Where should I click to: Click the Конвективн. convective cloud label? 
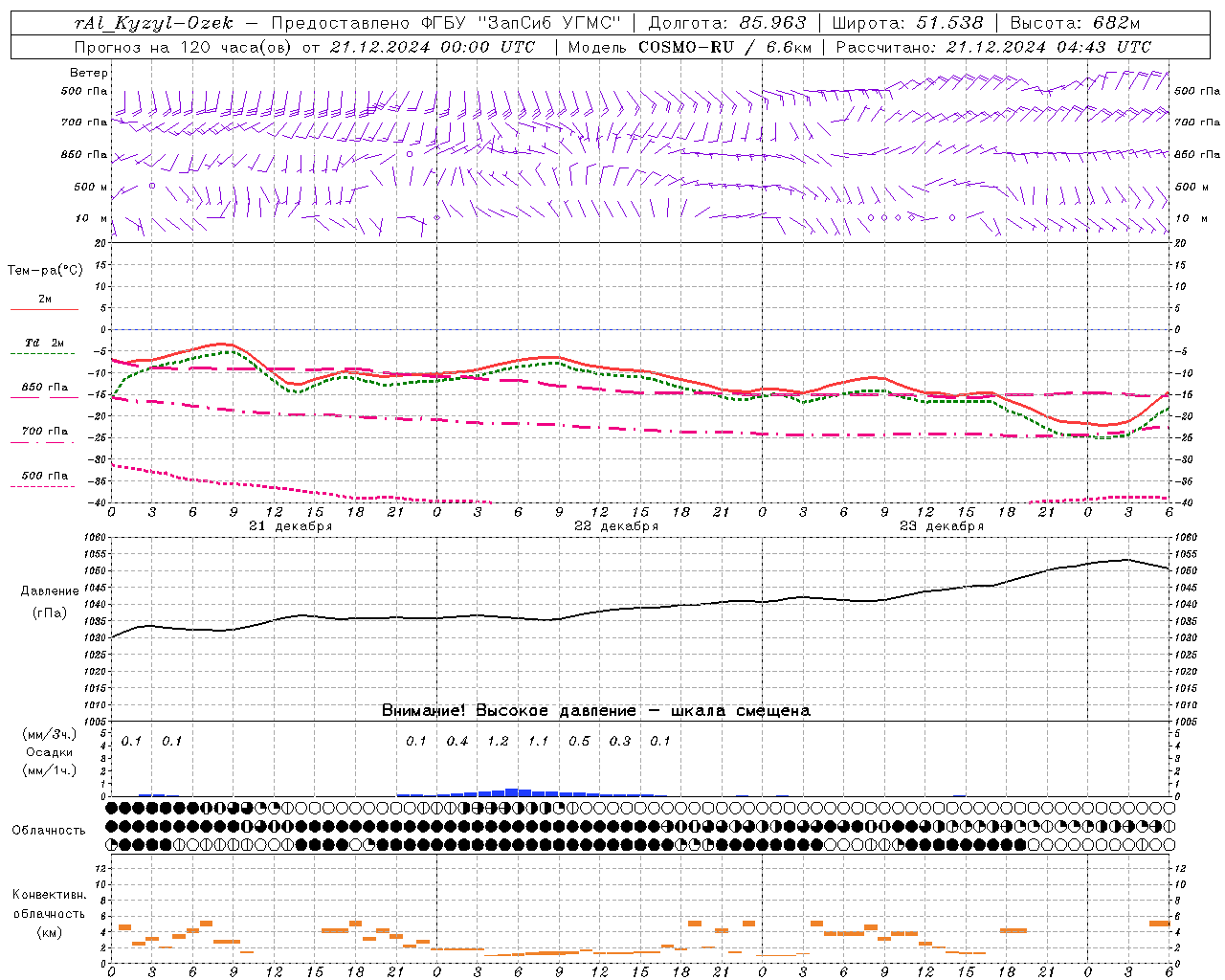click(x=49, y=895)
